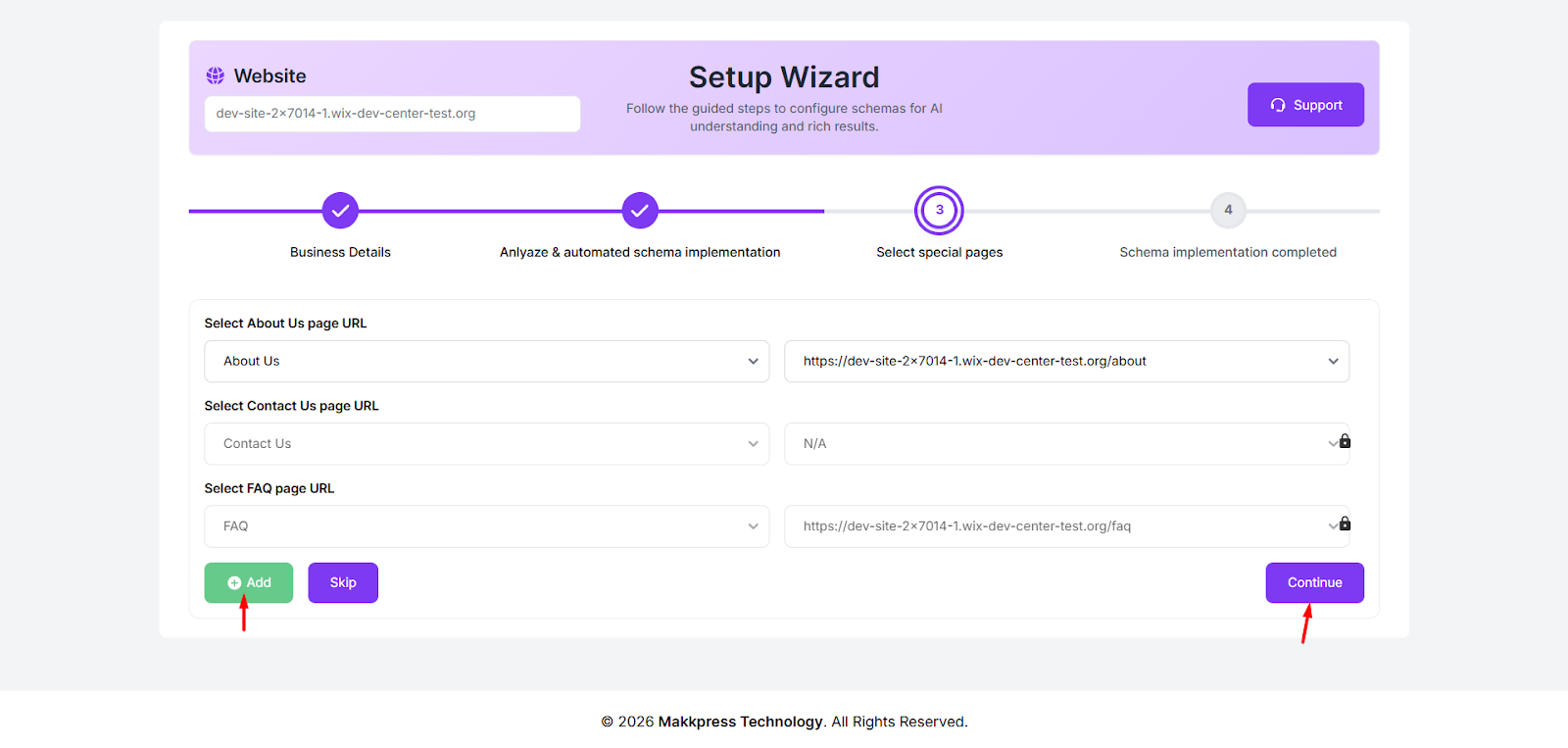
Task: Click the lock icon on Contact Us URL
Action: 1346,441
